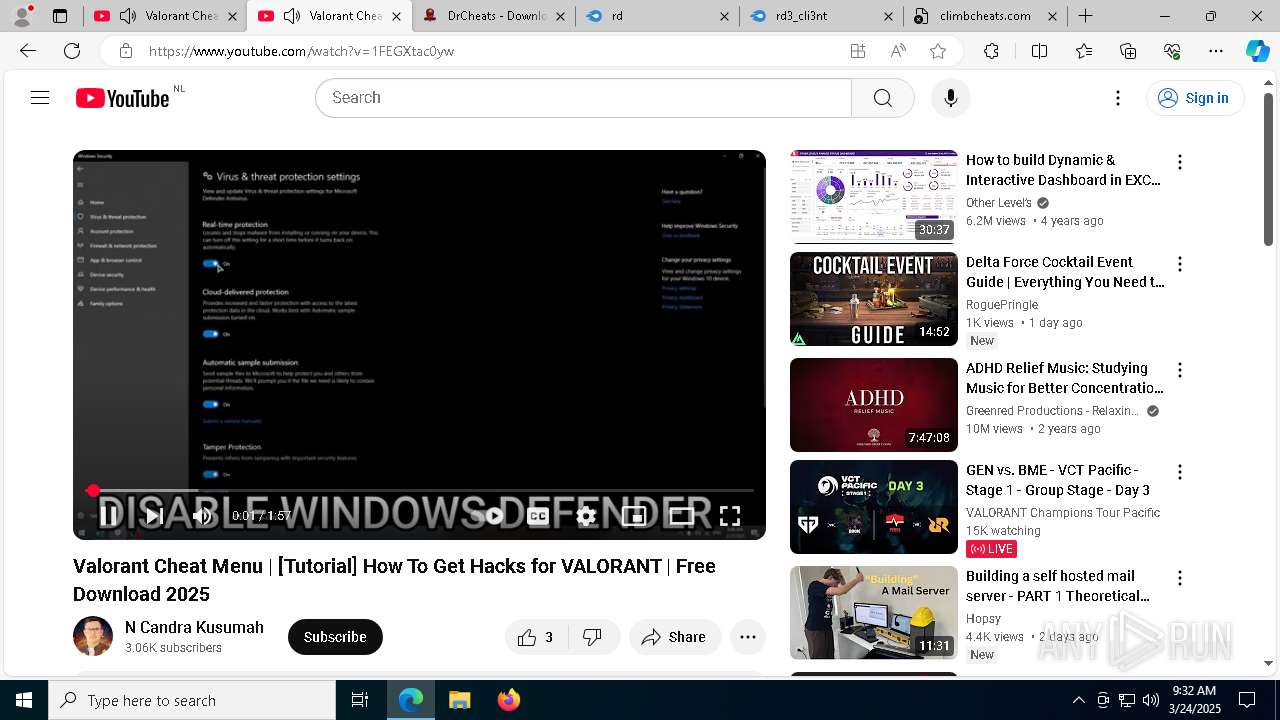Open options menu for GEN vs. BME video
Viewport: 1280px width, 720px height.
pyautogui.click(x=1180, y=472)
